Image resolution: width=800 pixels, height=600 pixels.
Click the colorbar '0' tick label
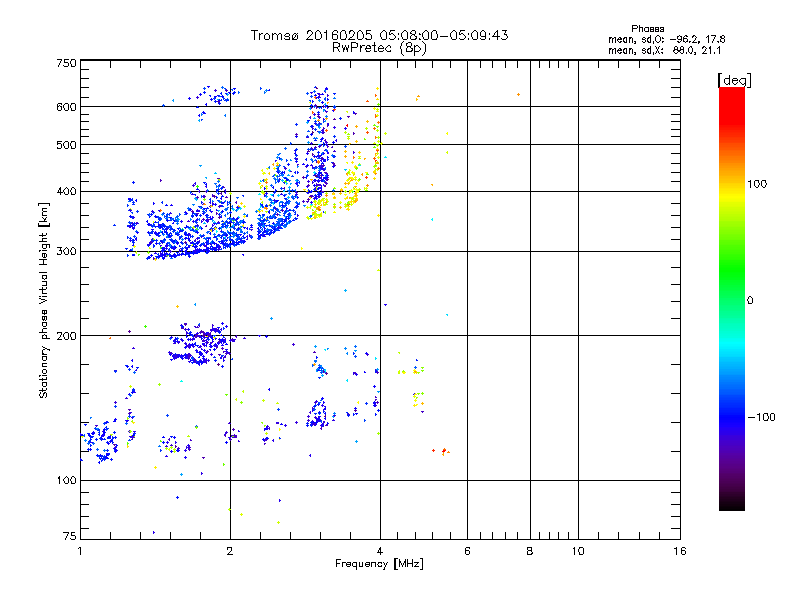750,301
